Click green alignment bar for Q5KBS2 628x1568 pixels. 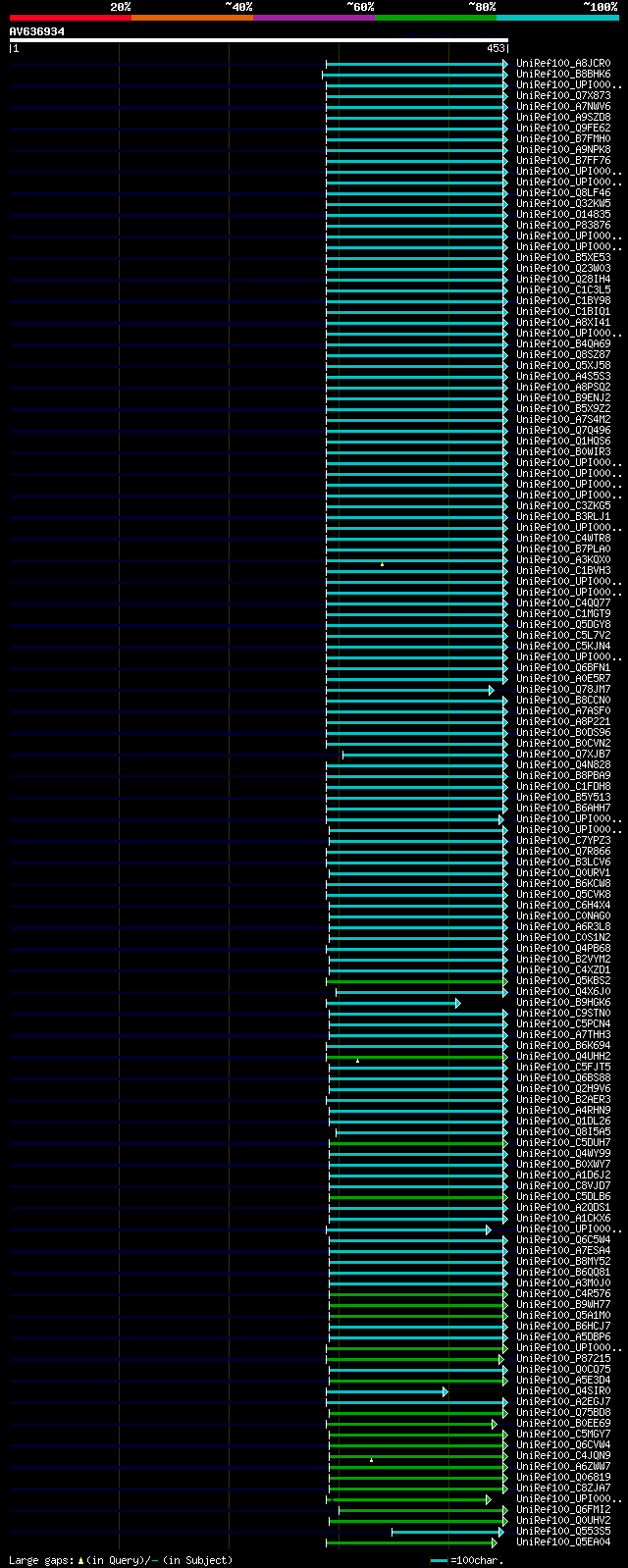[x=418, y=981]
